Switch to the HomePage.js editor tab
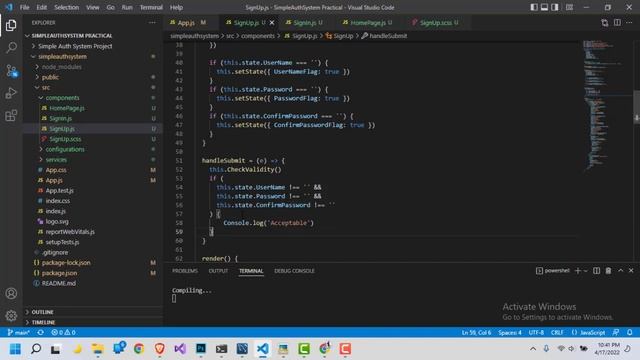This screenshot has height=360, width=640. [367, 23]
